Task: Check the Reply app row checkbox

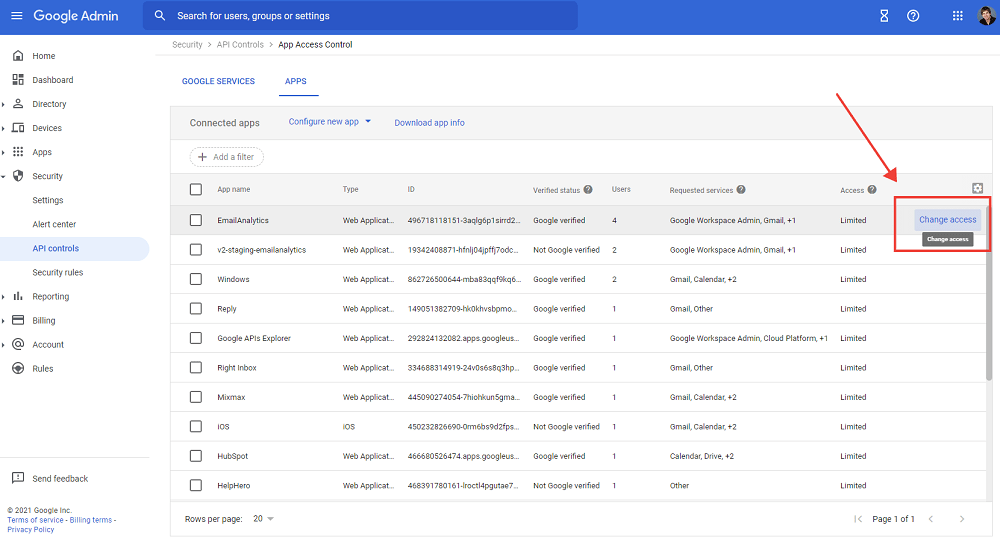Action: (196, 309)
